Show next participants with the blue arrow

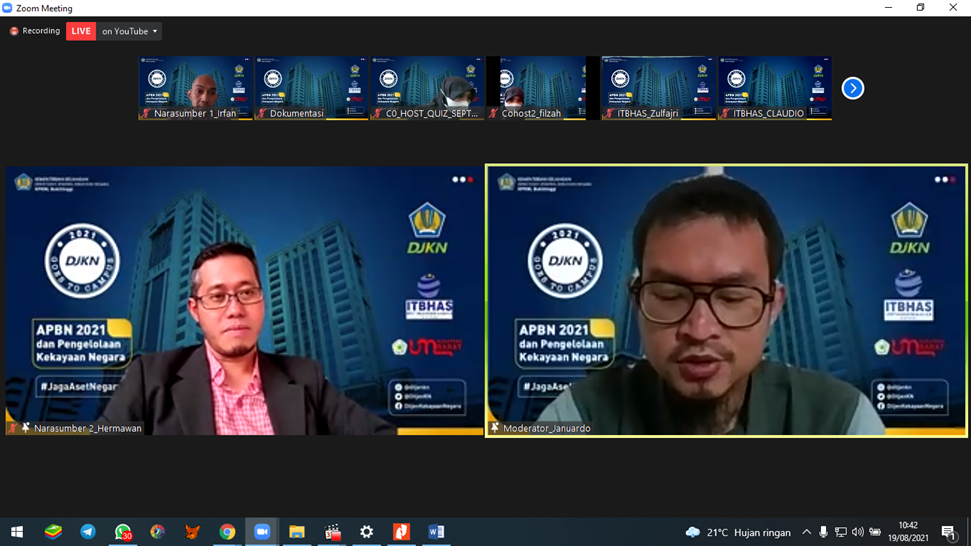852,88
